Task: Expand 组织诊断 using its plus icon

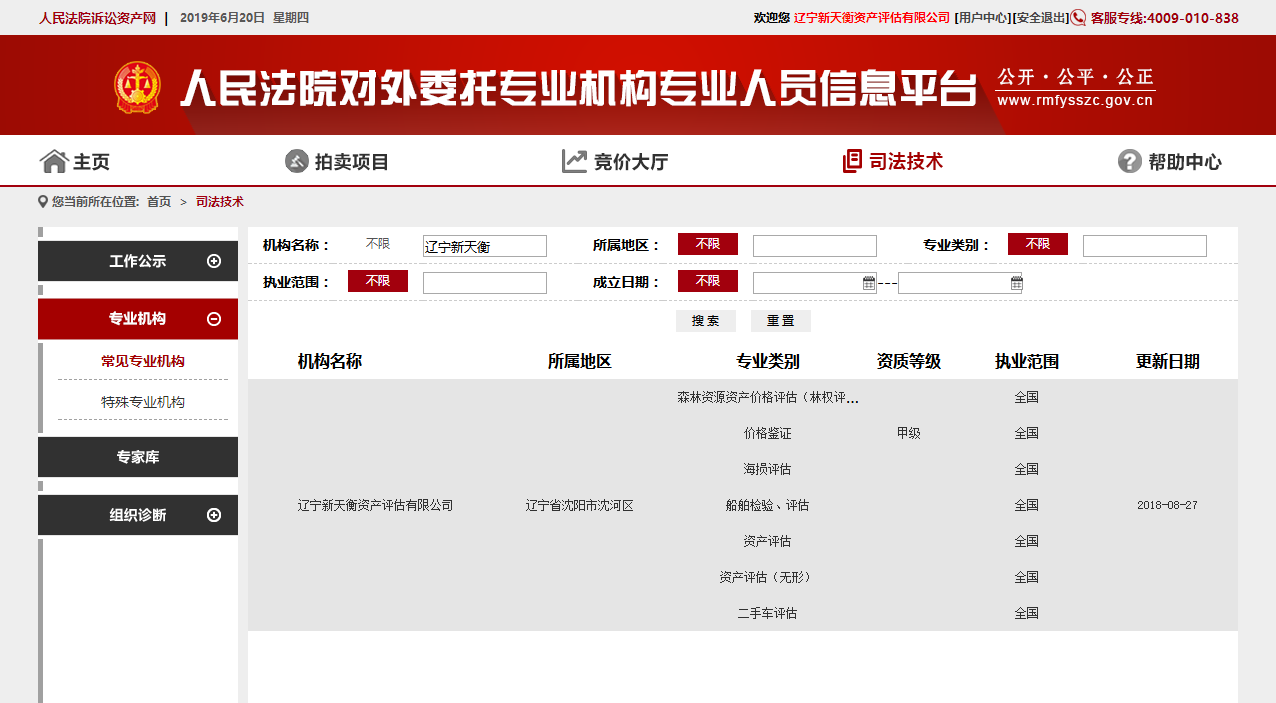Action: pos(214,515)
